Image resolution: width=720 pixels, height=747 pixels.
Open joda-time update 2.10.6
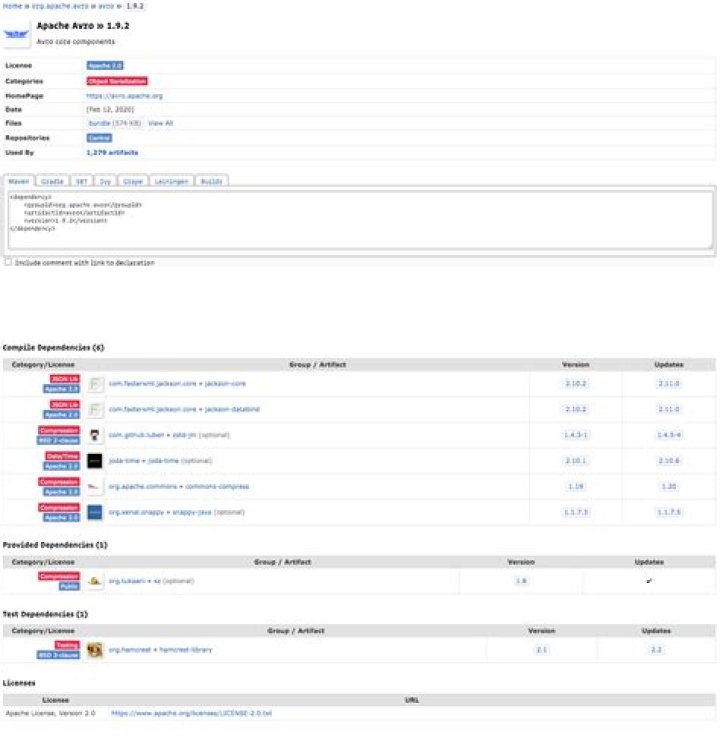coord(669,461)
